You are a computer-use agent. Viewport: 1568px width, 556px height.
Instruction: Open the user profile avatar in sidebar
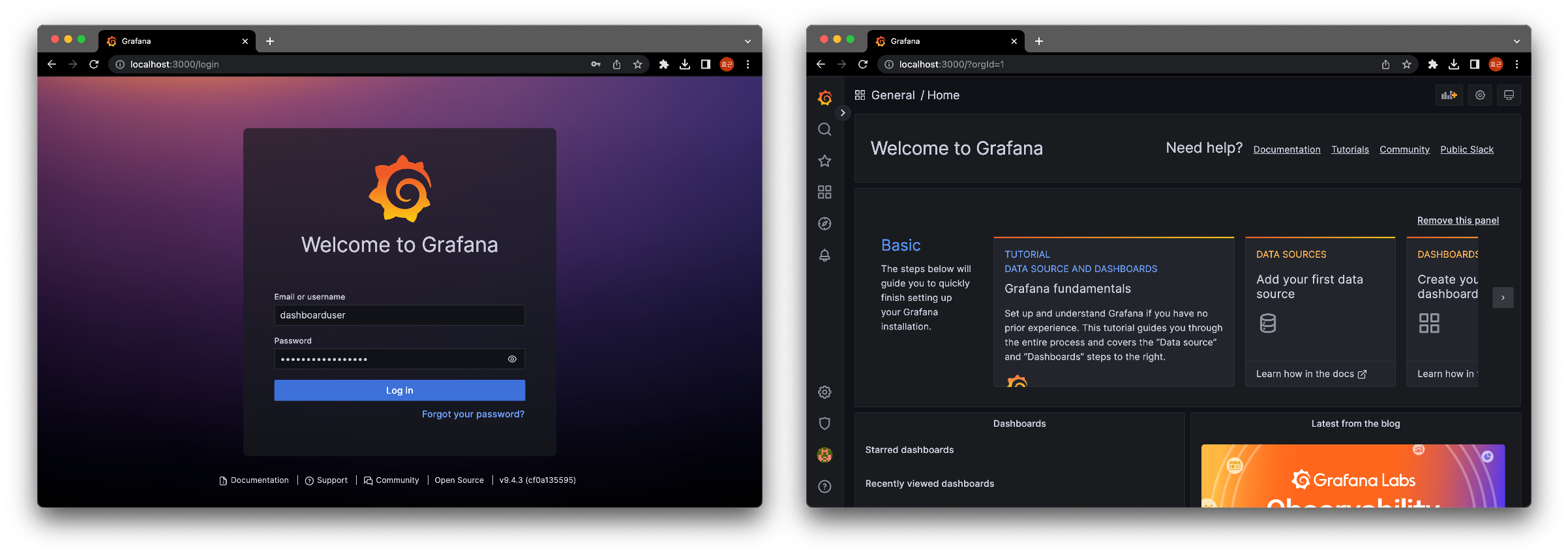pos(824,455)
